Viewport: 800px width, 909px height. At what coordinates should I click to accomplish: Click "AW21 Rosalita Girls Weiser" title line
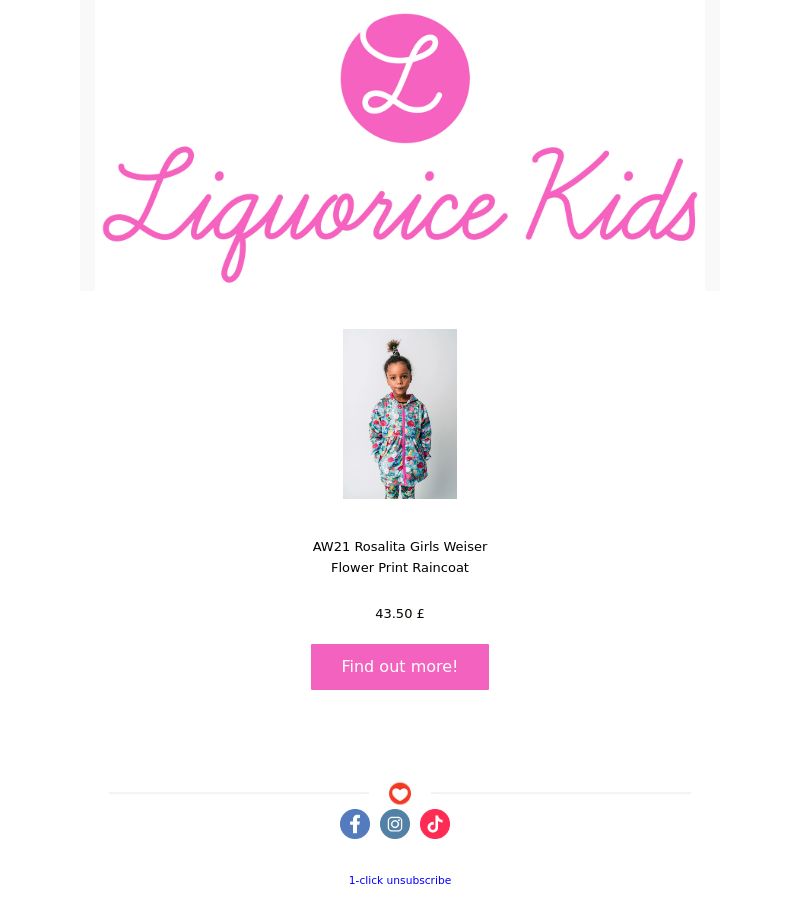pos(400,547)
